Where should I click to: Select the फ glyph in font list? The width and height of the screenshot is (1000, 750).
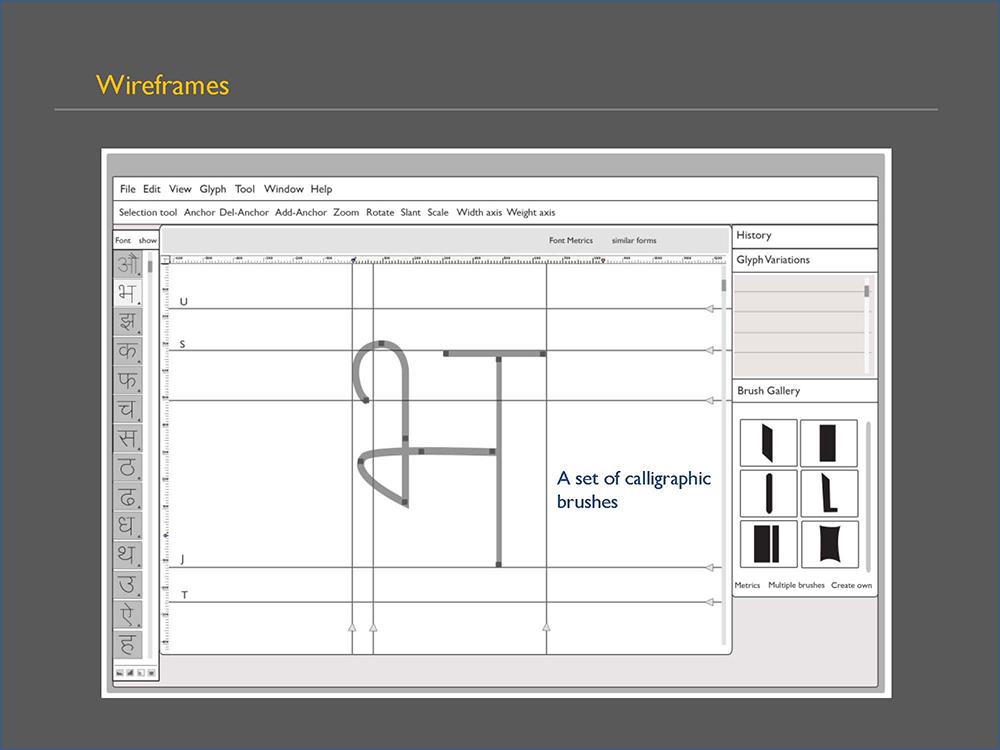pos(128,380)
